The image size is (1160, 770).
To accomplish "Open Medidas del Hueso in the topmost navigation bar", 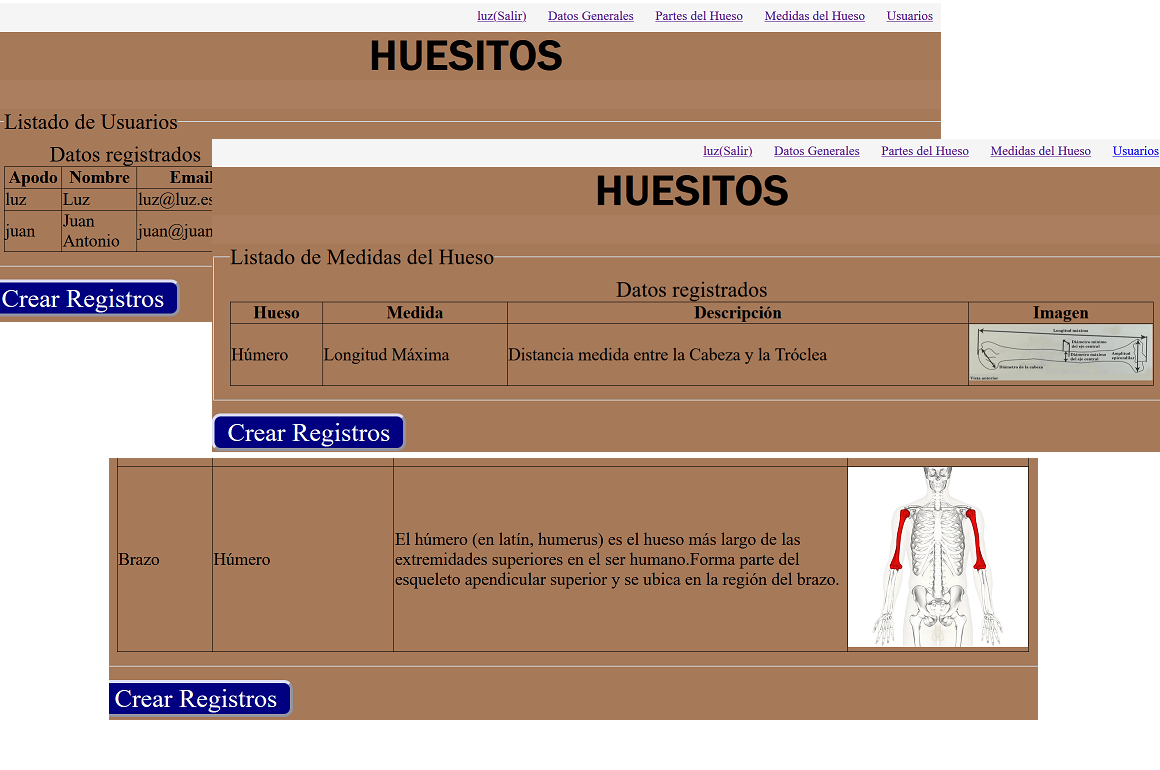I will click(x=814, y=16).
